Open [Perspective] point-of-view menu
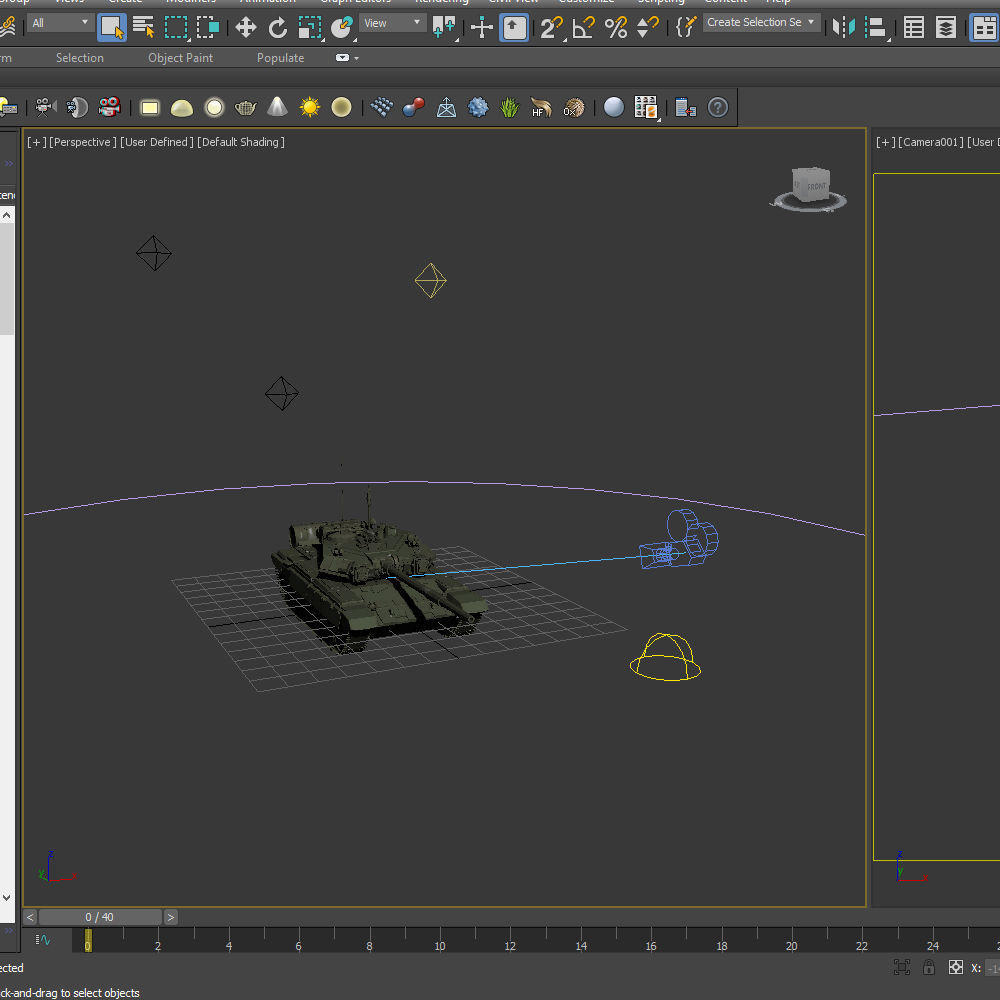This screenshot has height=1000, width=1000. coord(83,142)
